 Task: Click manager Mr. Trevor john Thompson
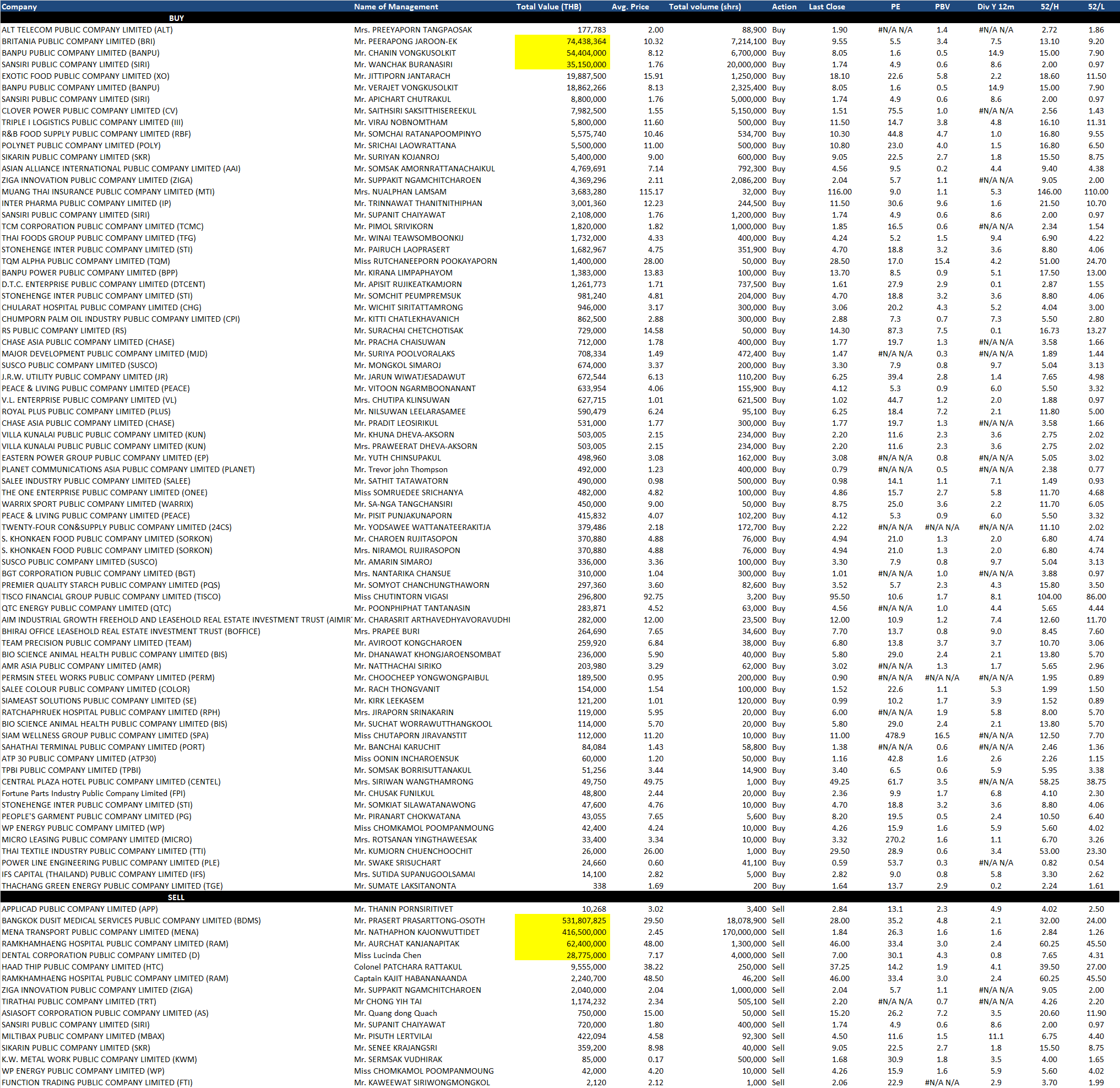tap(401, 469)
